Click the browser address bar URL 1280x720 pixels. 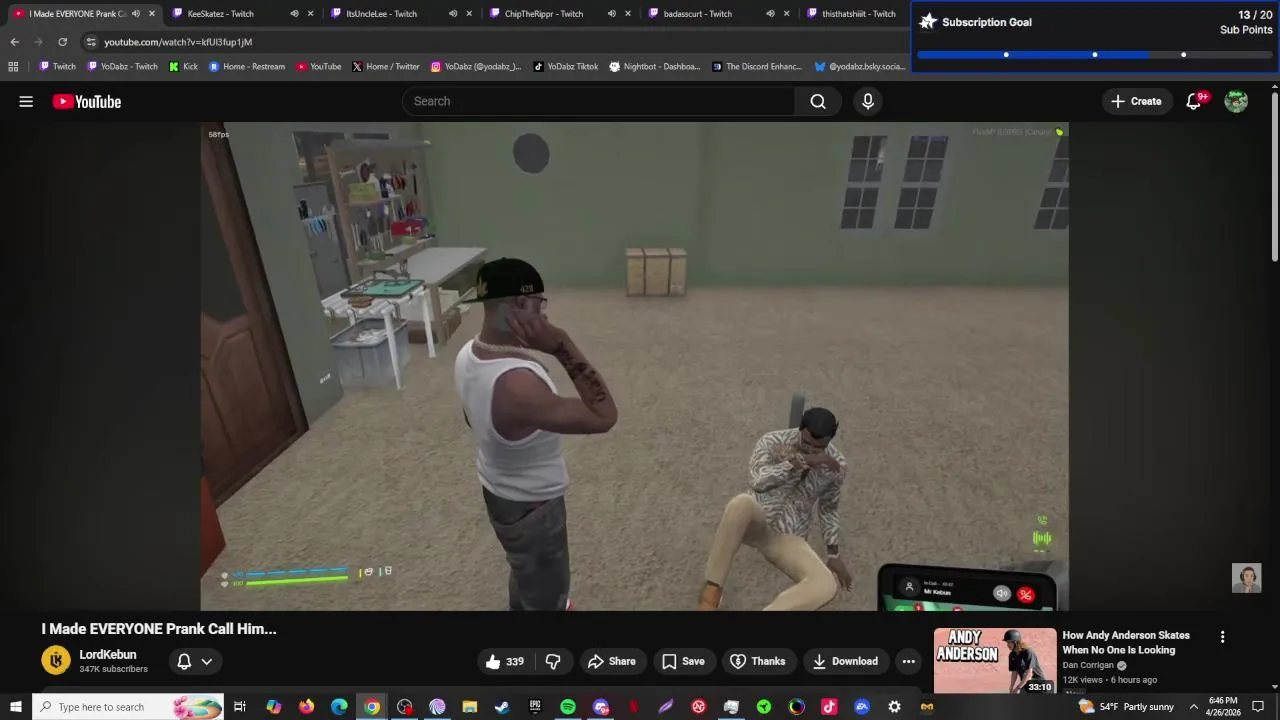pyautogui.click(x=178, y=42)
